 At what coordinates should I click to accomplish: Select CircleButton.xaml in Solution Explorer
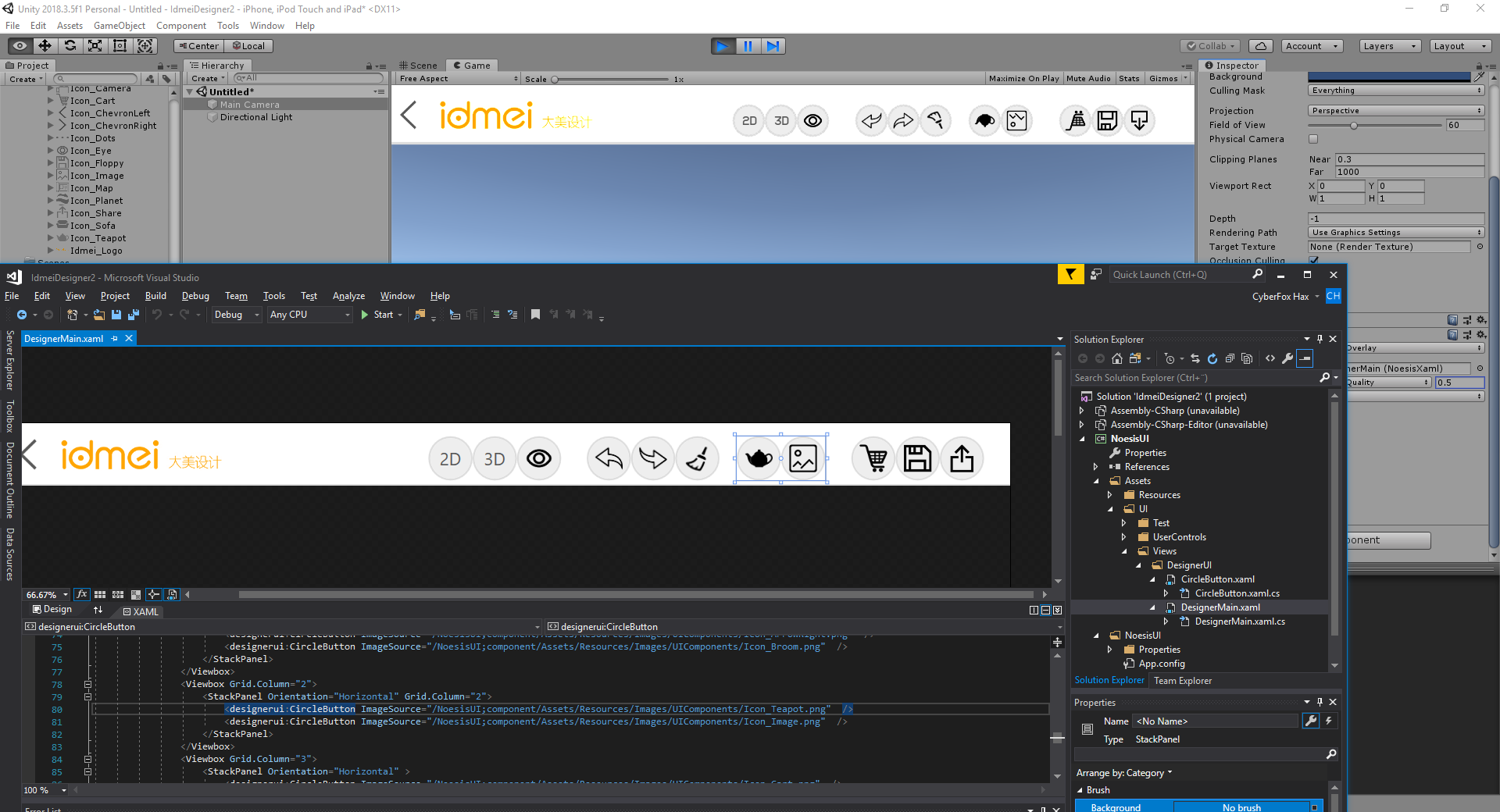(1217, 579)
